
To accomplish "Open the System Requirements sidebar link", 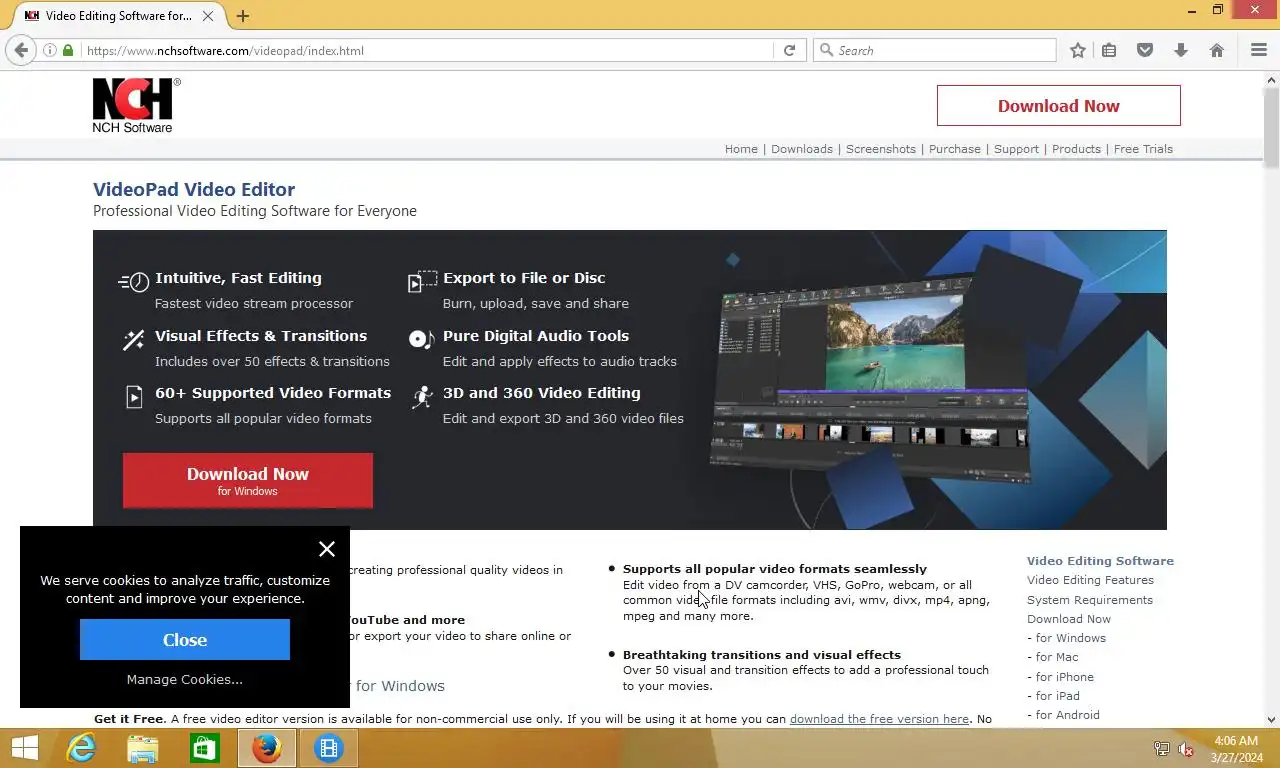I will click(1090, 600).
